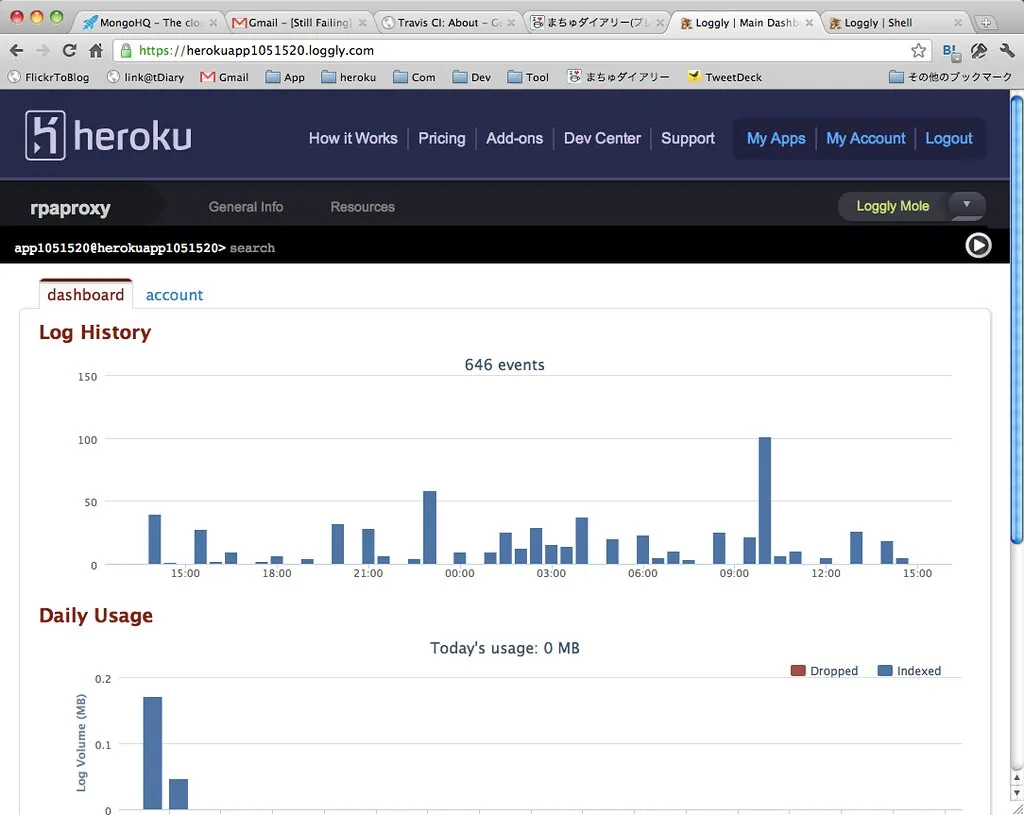Go to How it Works
Screen dimensions: 1024x815
353,138
